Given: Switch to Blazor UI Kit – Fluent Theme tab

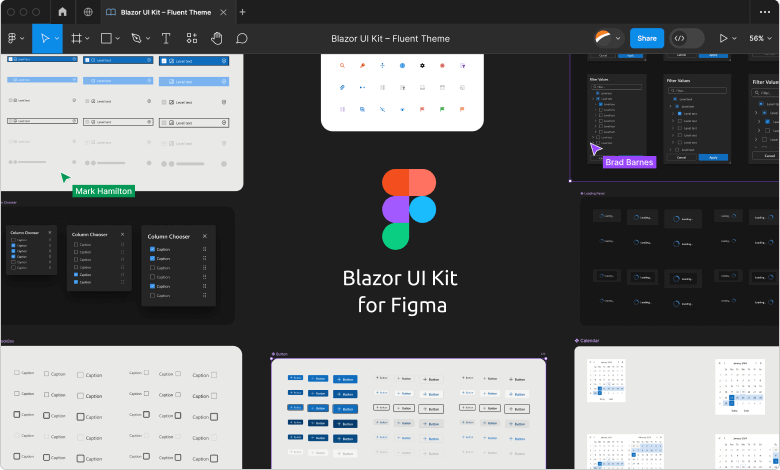Looking at the screenshot, I should click(x=166, y=12).
